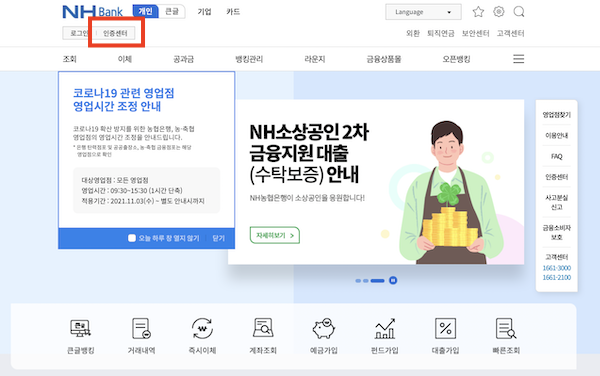The image size is (600, 376).
Task: Open the hamburger full menu icon
Action: point(518,59)
